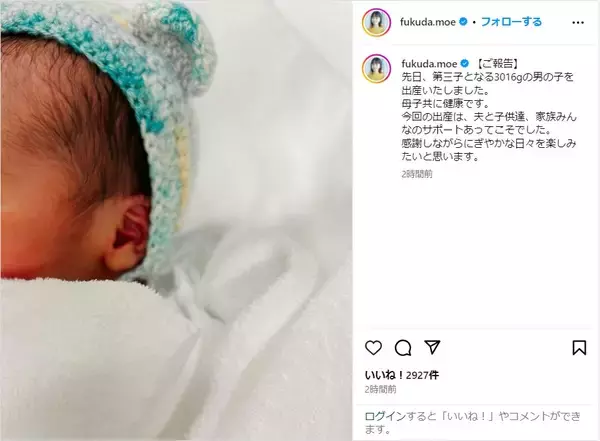Like the post with the heart icon
Image resolution: width=600 pixels, height=441 pixels.
pyautogui.click(x=373, y=348)
